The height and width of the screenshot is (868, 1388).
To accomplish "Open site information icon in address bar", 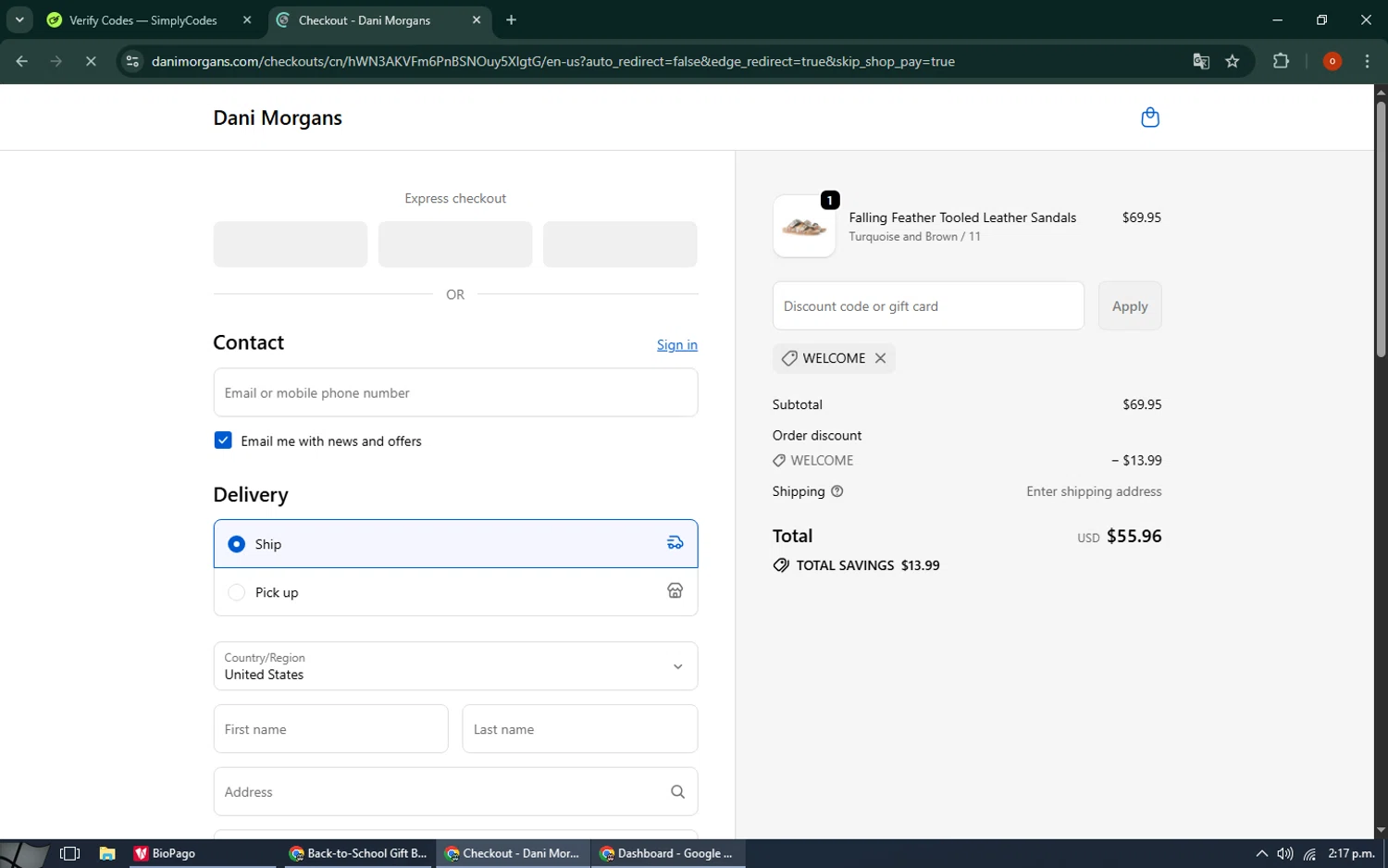I will (132, 61).
